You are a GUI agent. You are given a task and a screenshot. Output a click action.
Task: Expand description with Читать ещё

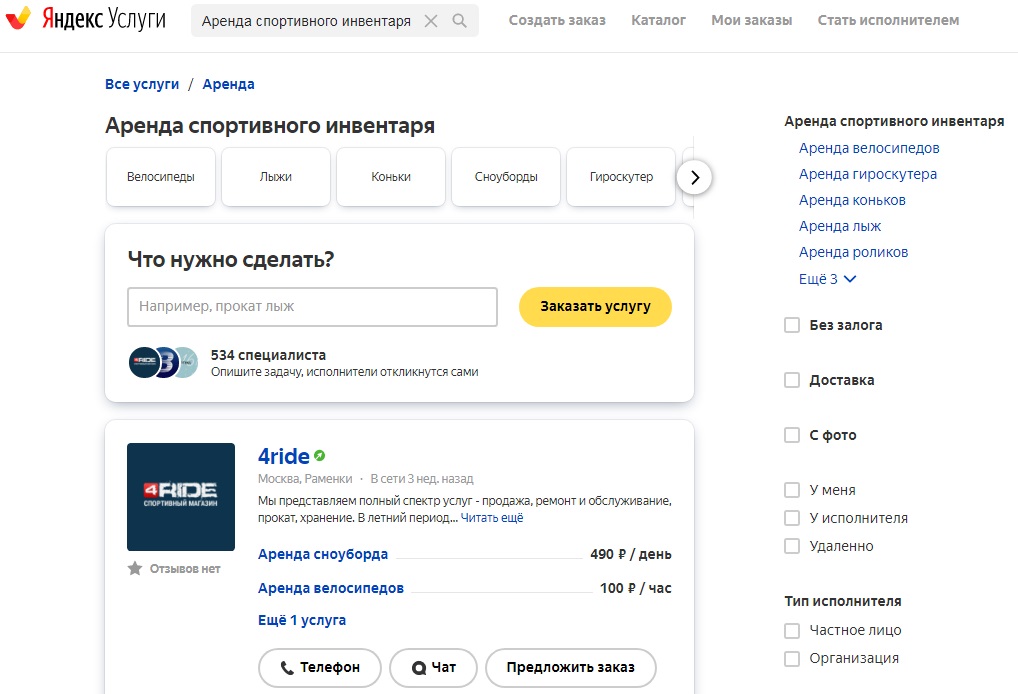point(491,518)
